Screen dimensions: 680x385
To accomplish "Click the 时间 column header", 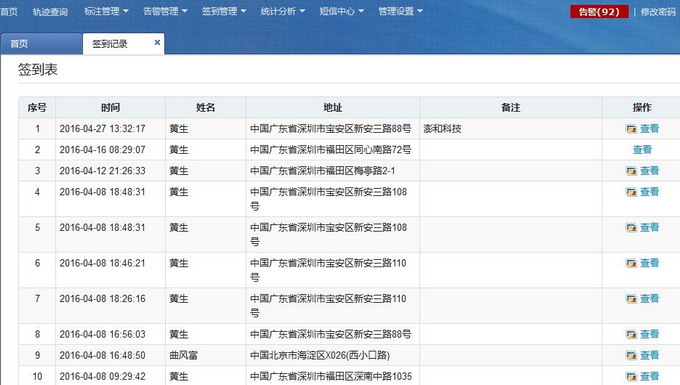I will (x=111, y=108).
